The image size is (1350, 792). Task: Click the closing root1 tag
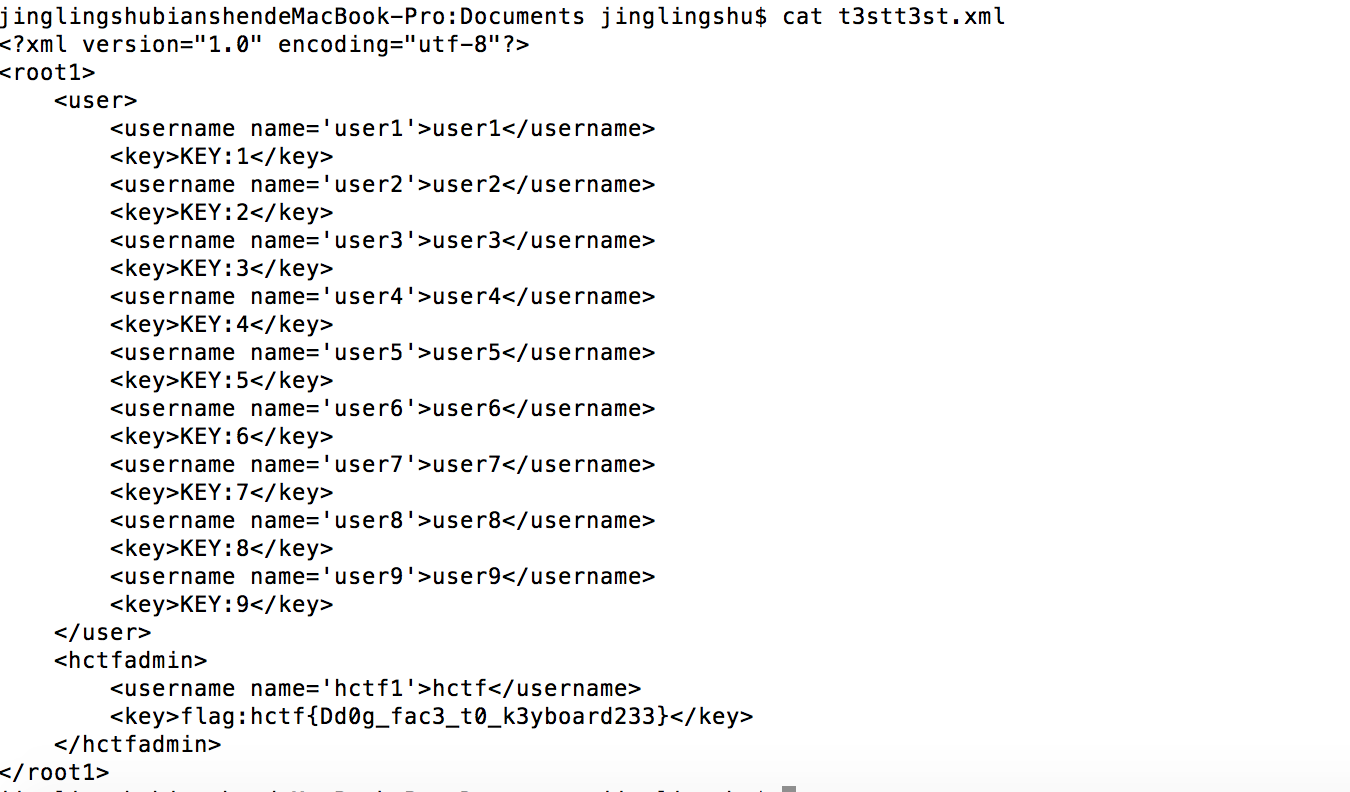[55, 773]
